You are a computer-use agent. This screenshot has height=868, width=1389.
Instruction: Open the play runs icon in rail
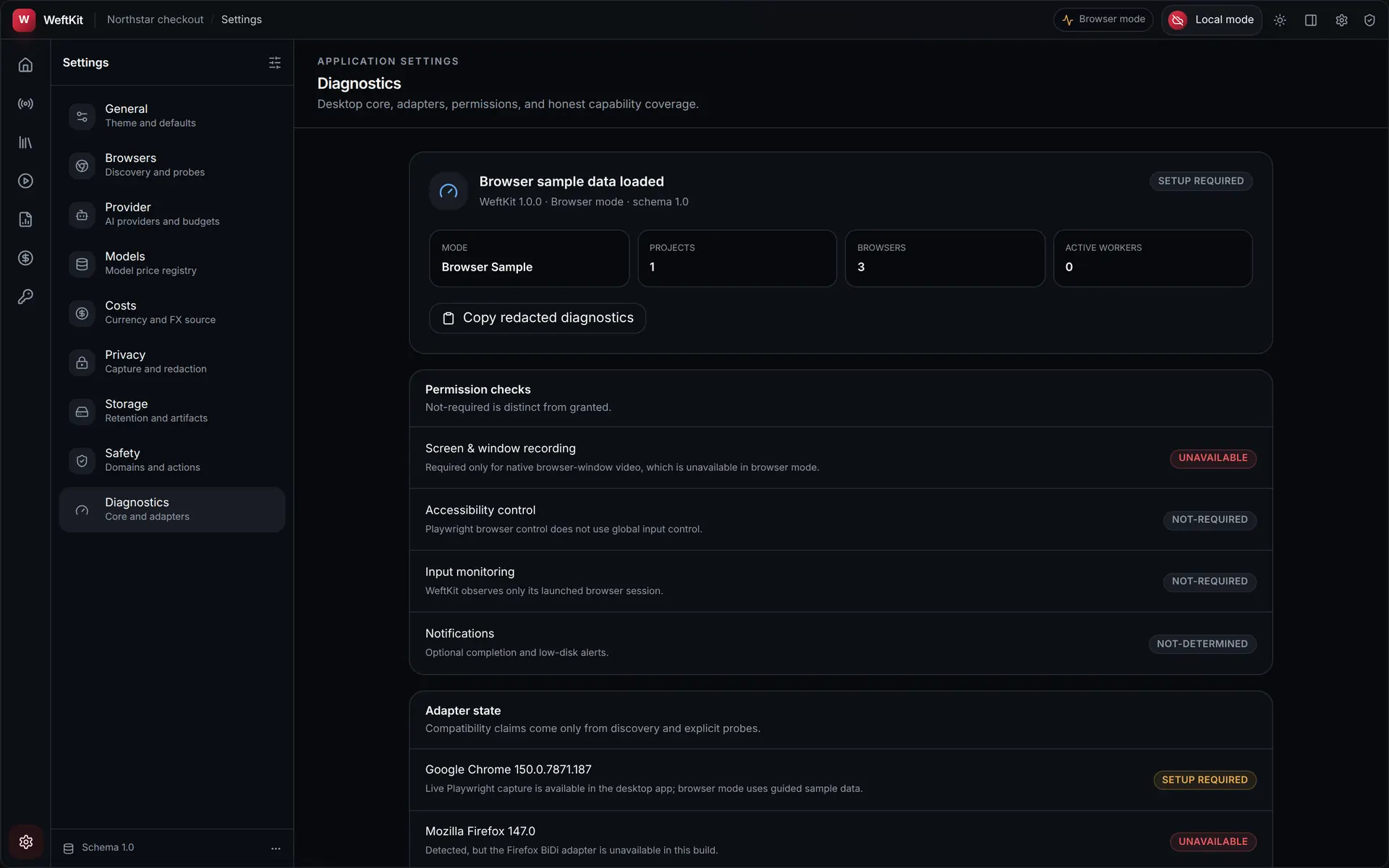tap(25, 181)
